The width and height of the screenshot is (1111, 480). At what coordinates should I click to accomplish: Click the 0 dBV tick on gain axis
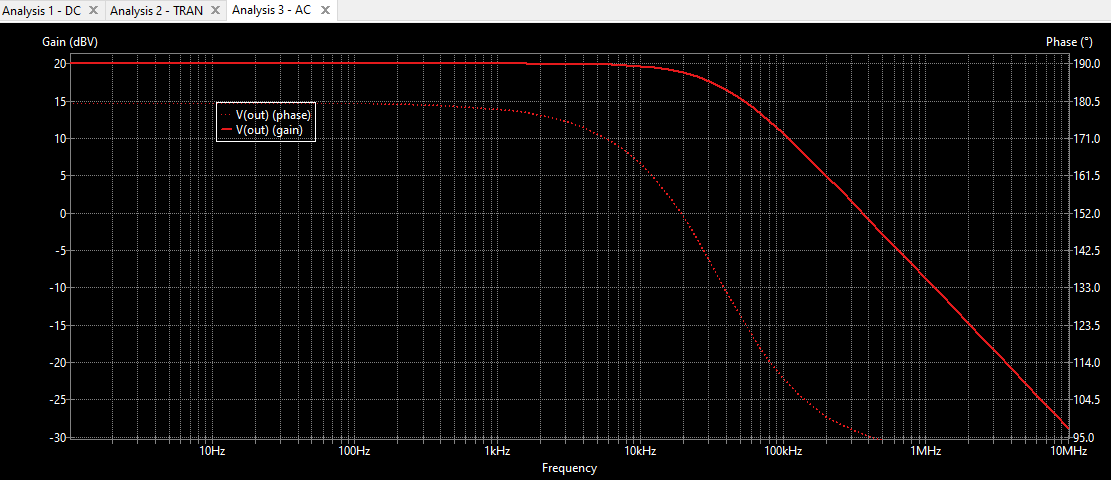61,213
